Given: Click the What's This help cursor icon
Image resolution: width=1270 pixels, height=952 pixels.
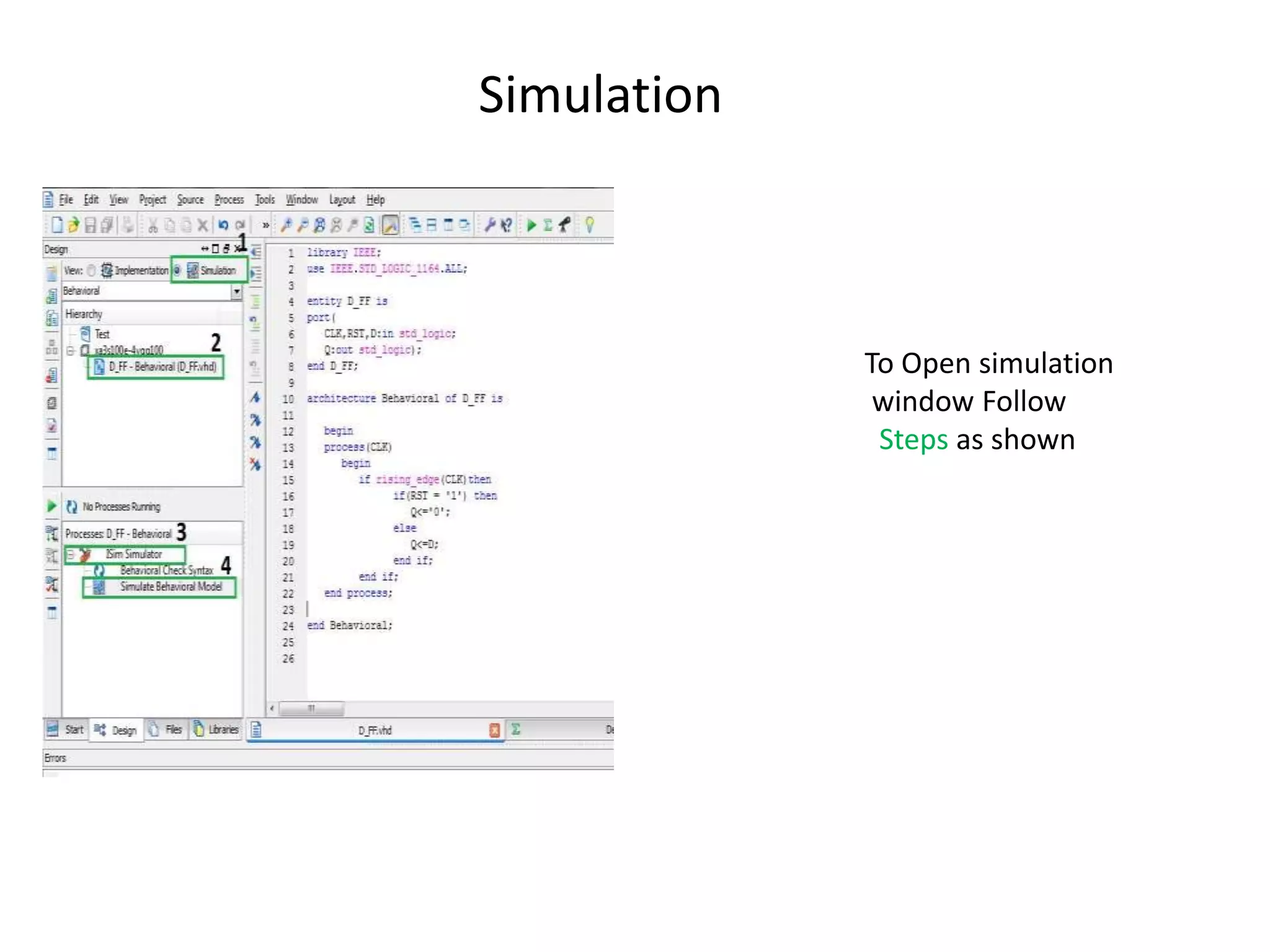Looking at the screenshot, I should point(507,225).
